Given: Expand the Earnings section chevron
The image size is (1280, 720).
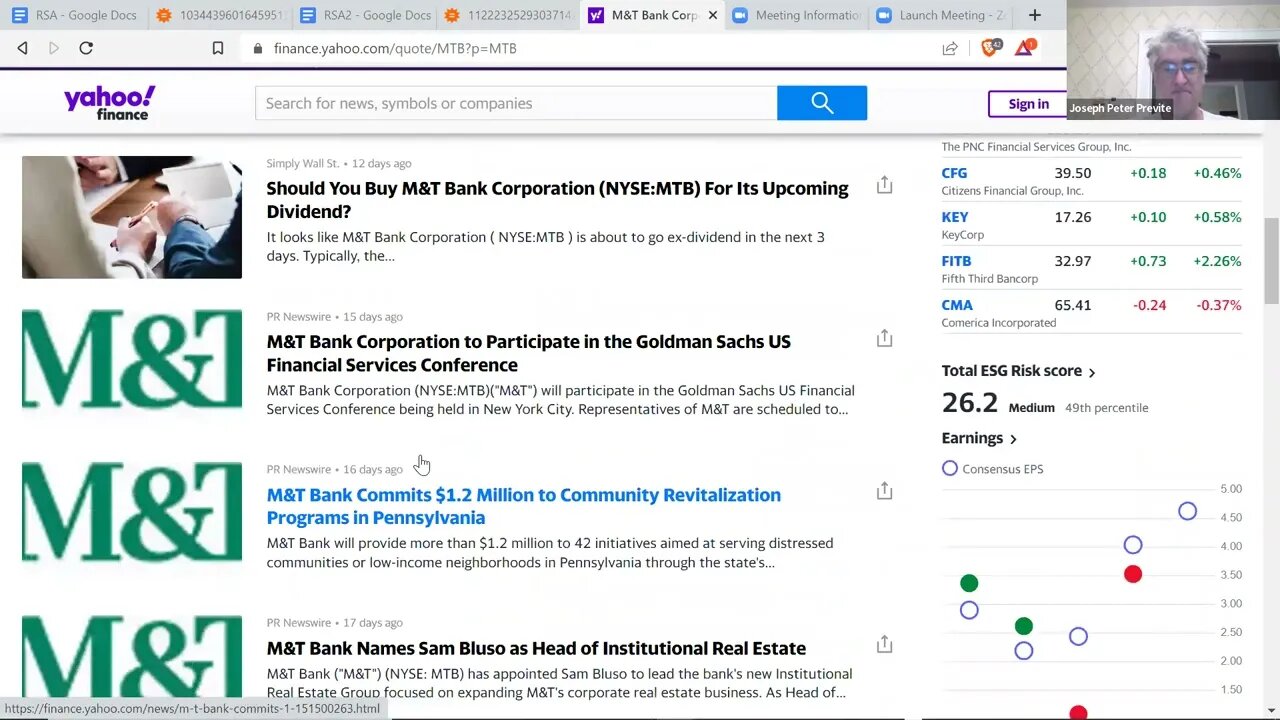Looking at the screenshot, I should pos(1013,439).
